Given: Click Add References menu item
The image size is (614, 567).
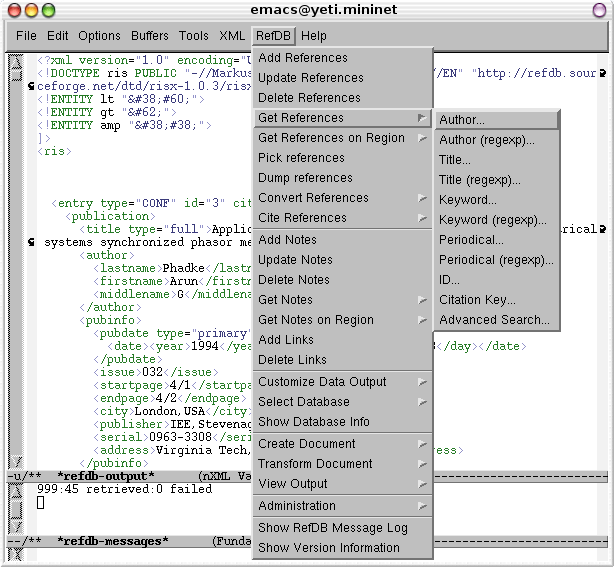Looking at the screenshot, I should [303, 58].
